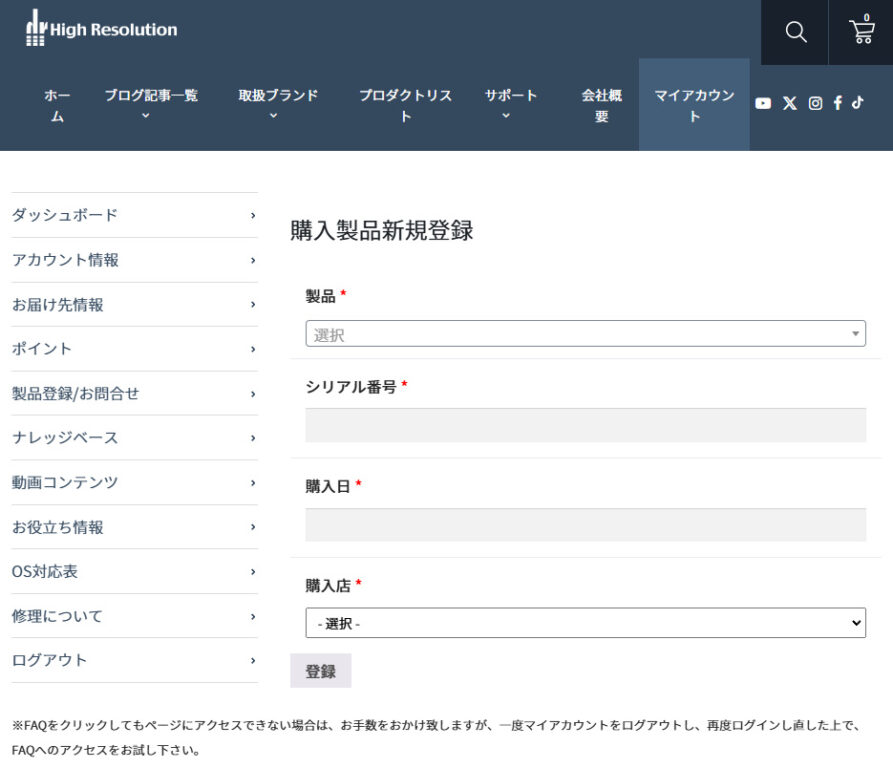Open ダッシュボード in the sidebar

(x=133, y=215)
